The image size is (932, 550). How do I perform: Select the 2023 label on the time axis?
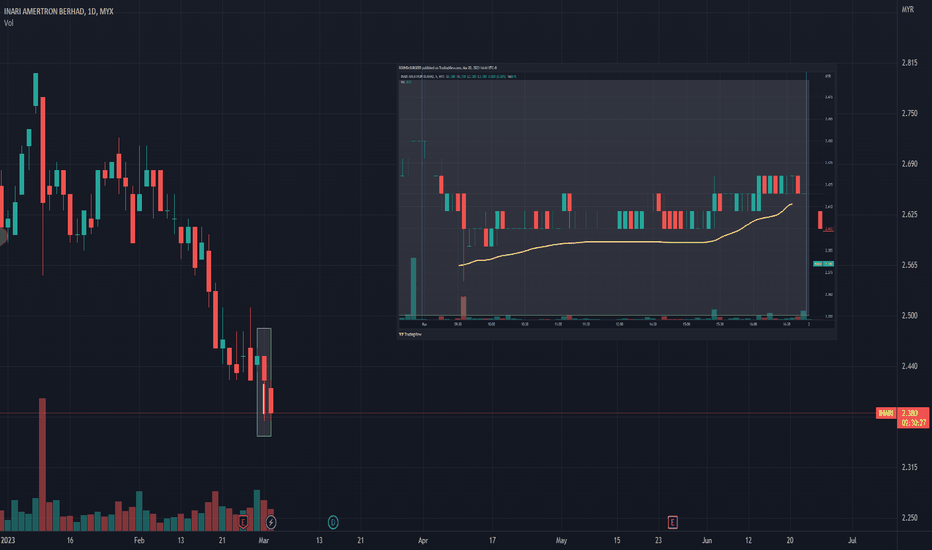[x=8, y=540]
